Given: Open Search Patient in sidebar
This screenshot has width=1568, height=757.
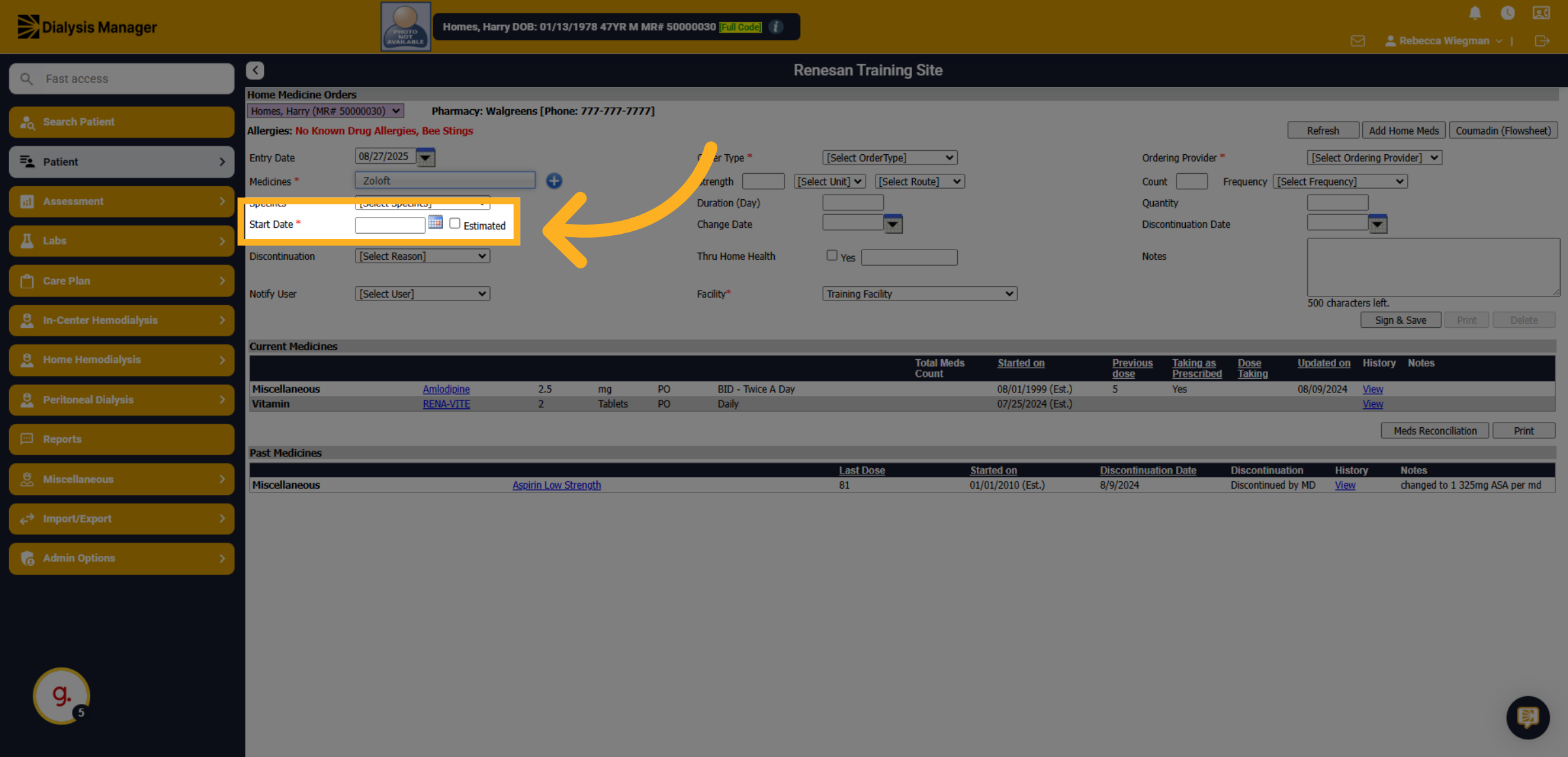Looking at the screenshot, I should click(x=122, y=122).
